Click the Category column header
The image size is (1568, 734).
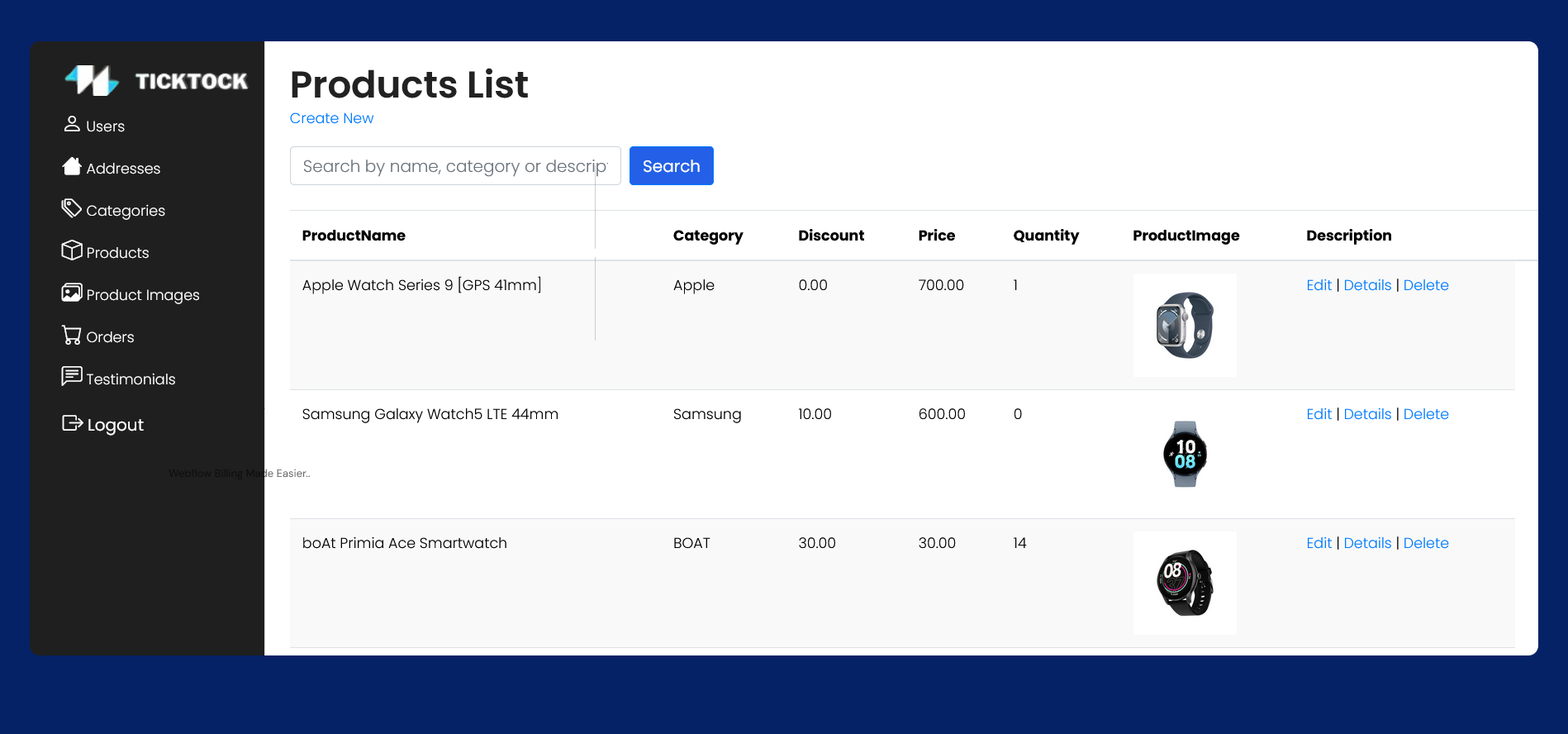point(708,236)
